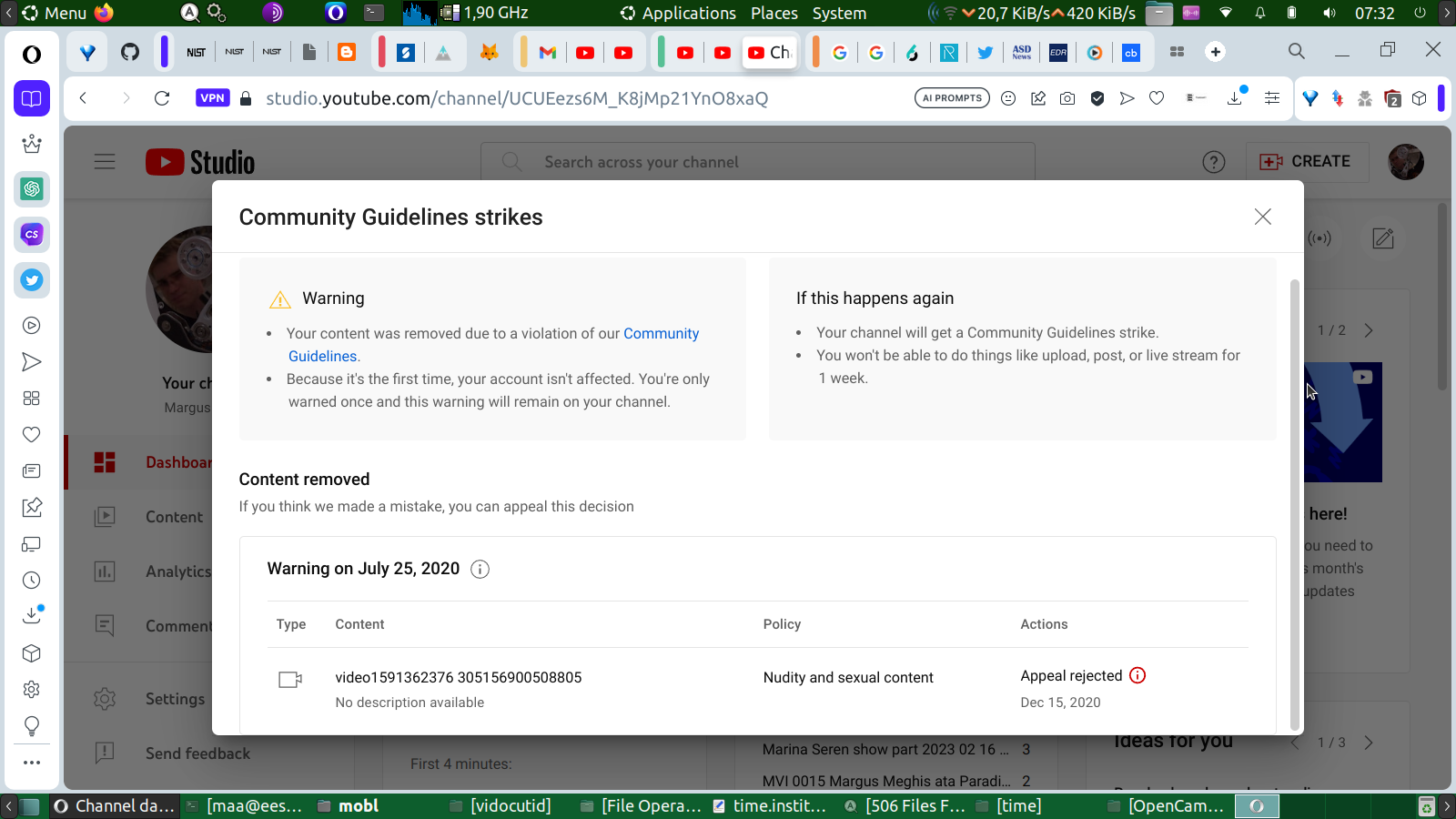Image resolution: width=1456 pixels, height=819 pixels.
Task: Open the Extensions cube icon in the toolbar
Action: point(1420,98)
